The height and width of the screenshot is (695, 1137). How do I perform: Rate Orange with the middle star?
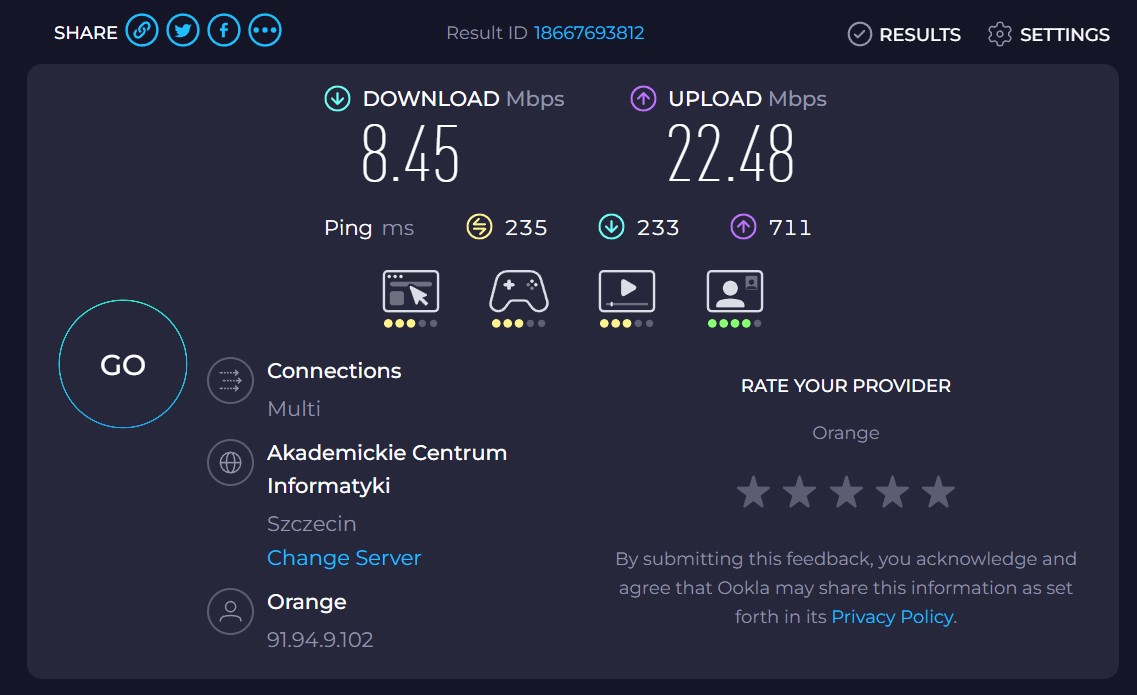pos(845,491)
